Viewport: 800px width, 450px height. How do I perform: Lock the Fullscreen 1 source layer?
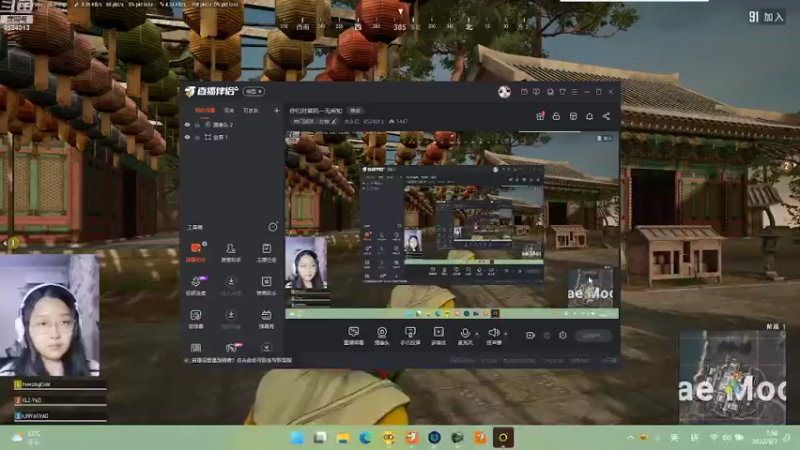197,137
